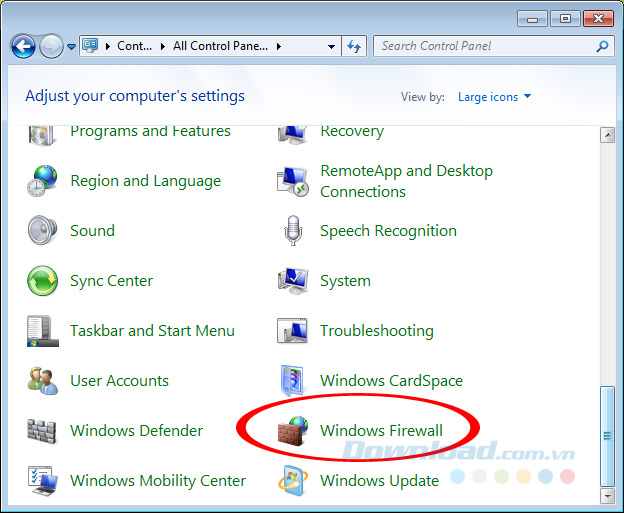Image resolution: width=624 pixels, height=513 pixels.
Task: Maximize the Control Panel window
Action: coord(566,18)
